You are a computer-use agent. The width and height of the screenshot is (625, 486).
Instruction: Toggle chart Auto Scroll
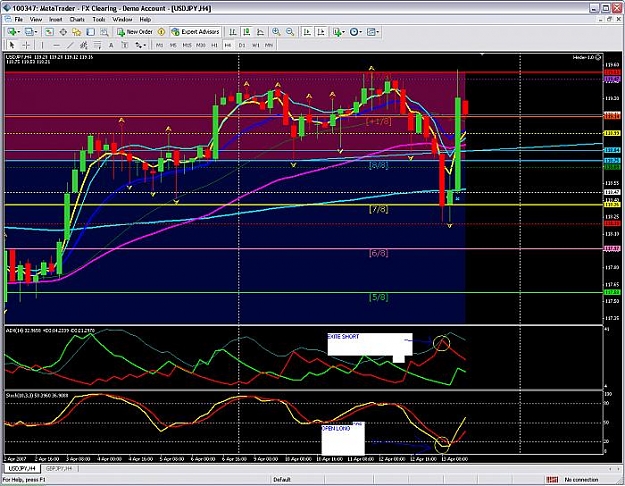point(307,32)
